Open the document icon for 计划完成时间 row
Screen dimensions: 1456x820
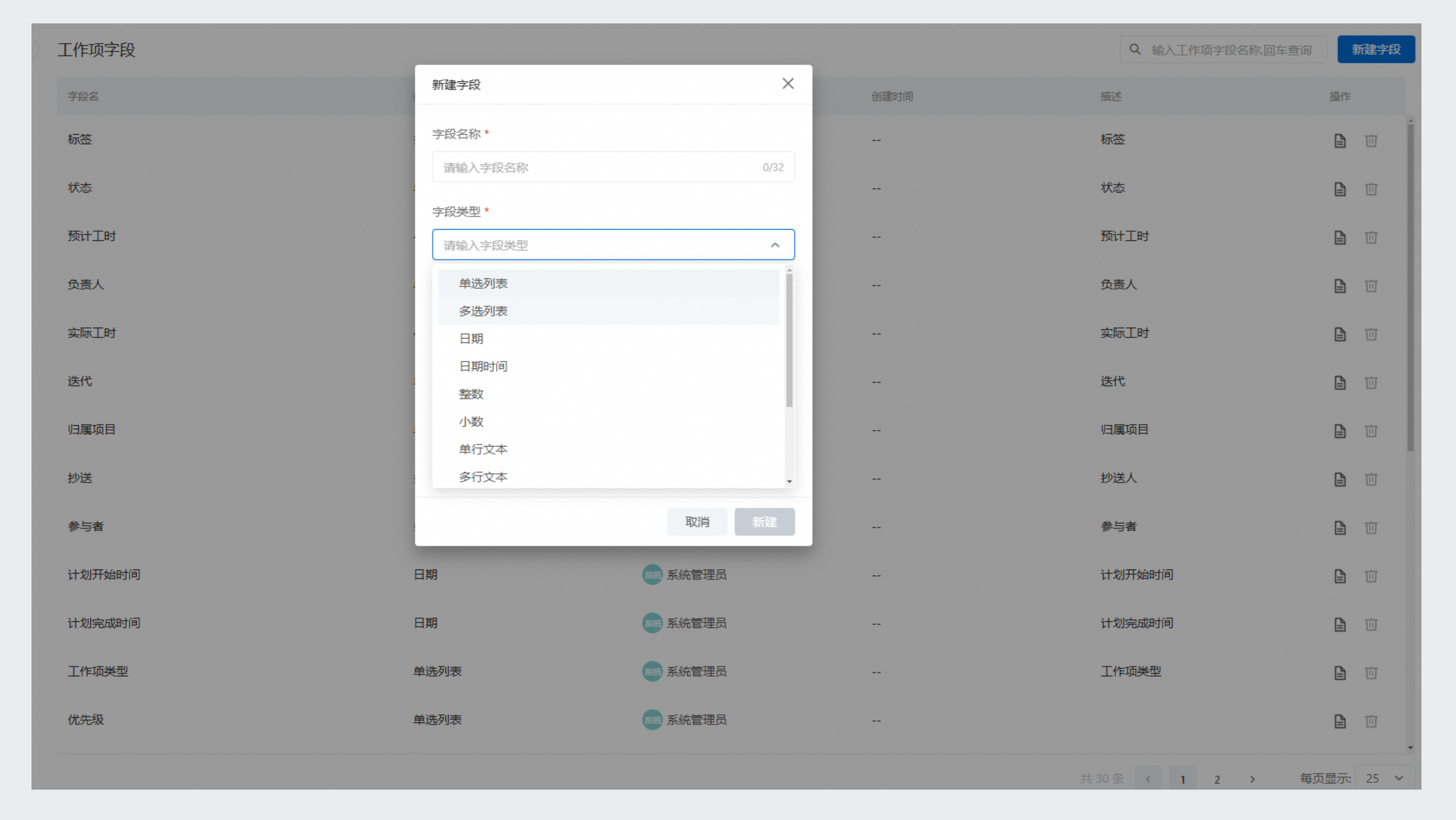1340,624
